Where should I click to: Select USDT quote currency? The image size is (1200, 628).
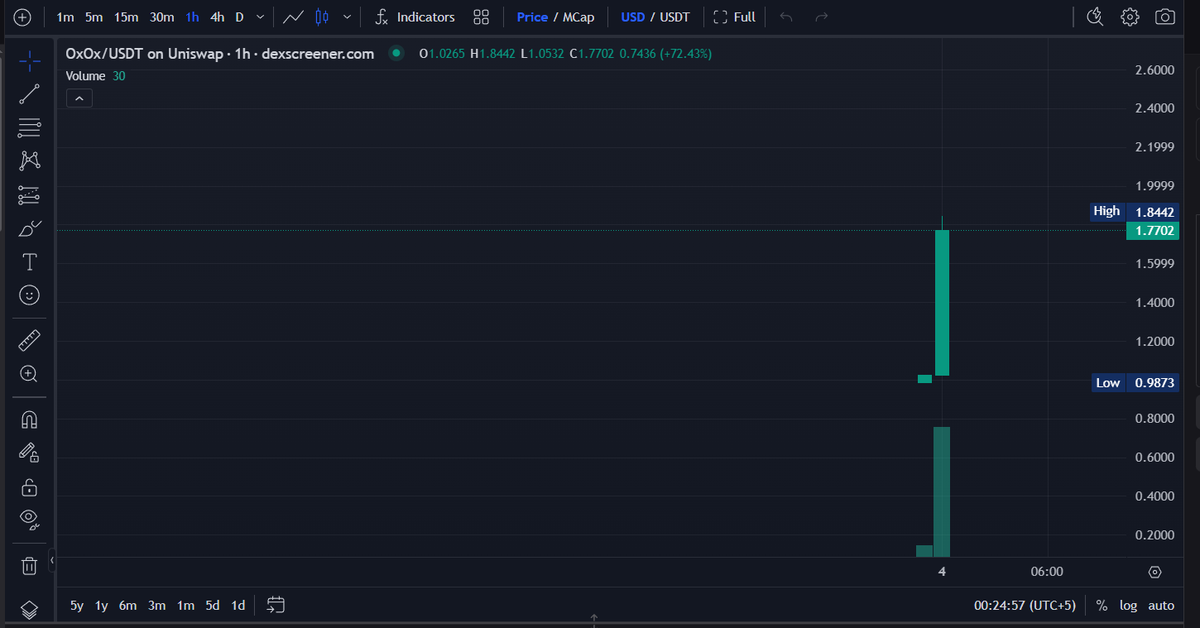point(675,17)
